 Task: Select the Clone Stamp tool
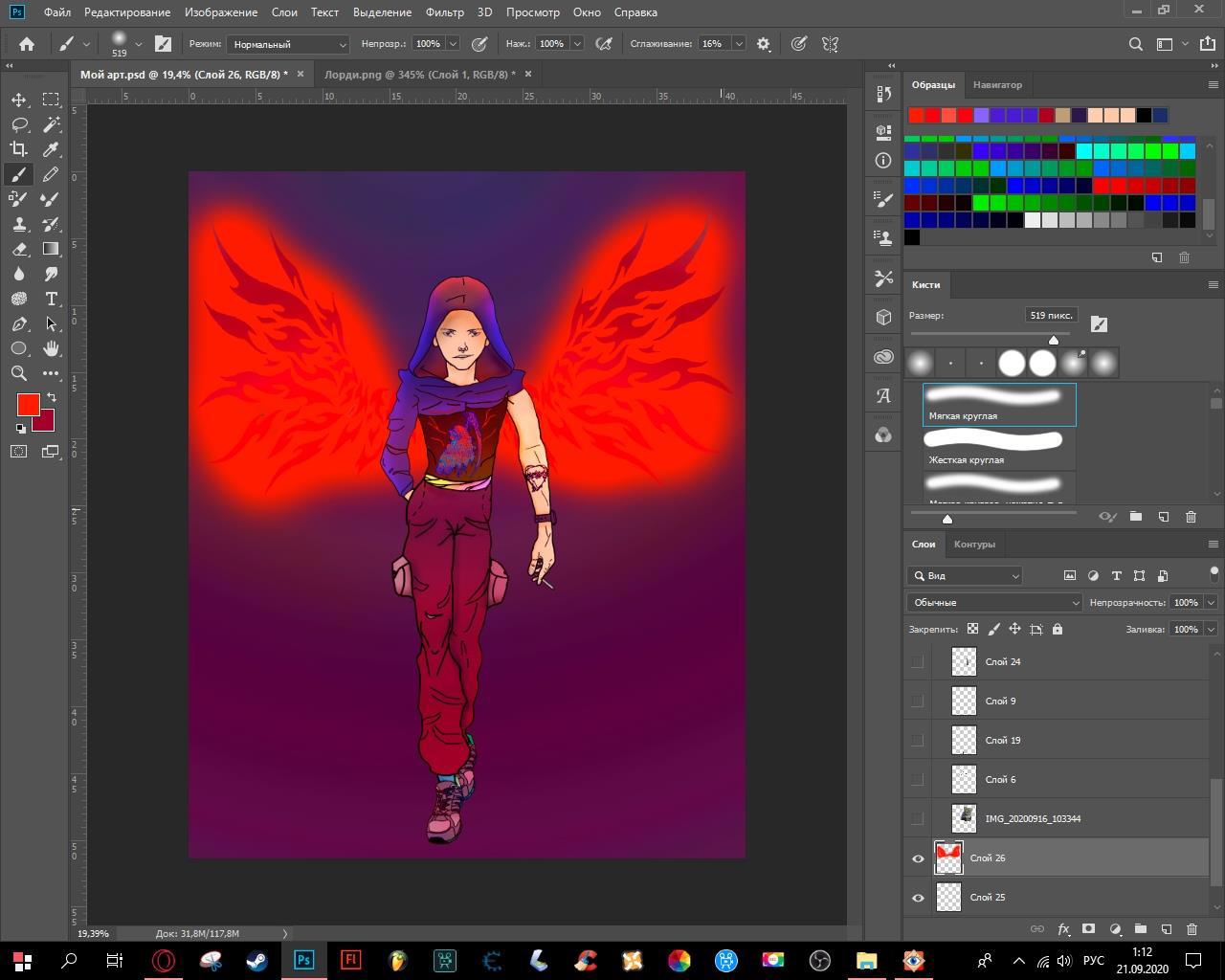[19, 224]
